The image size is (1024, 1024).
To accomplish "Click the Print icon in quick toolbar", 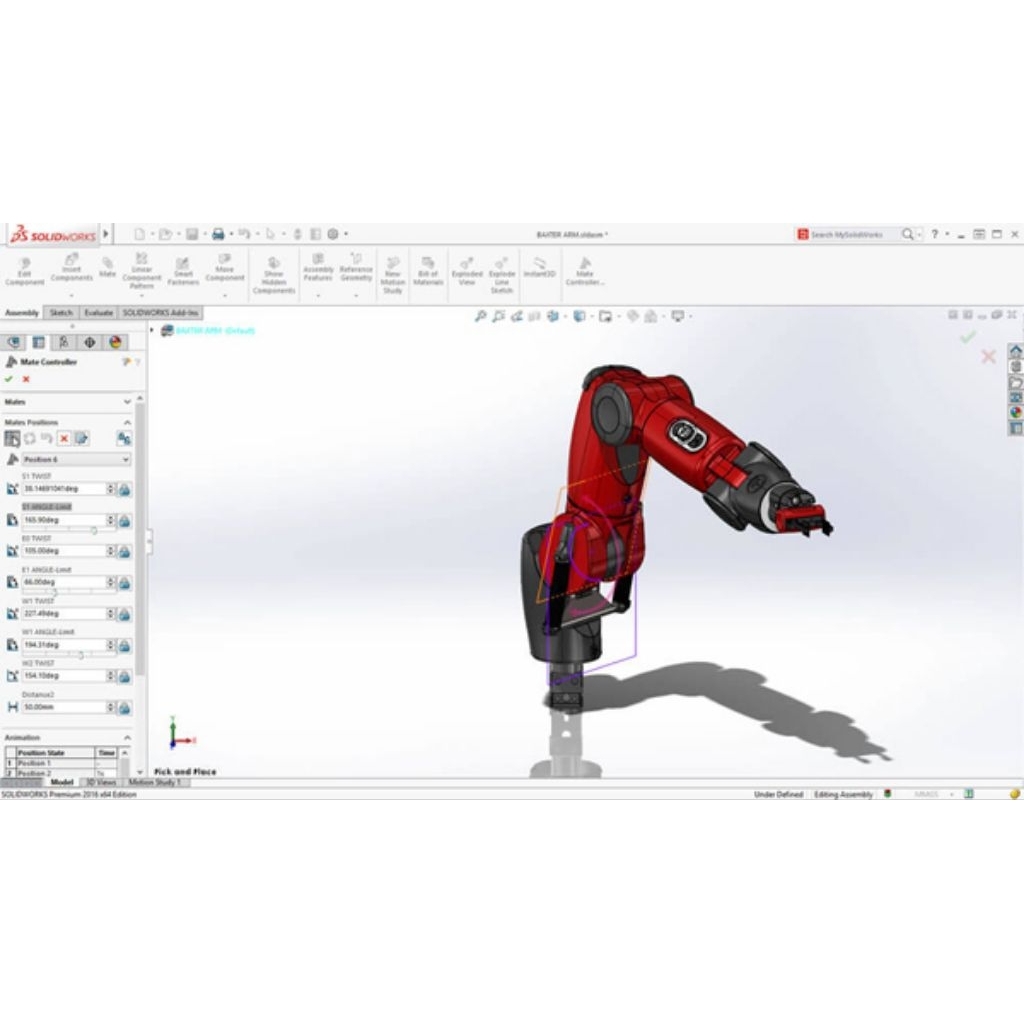I will click(218, 234).
